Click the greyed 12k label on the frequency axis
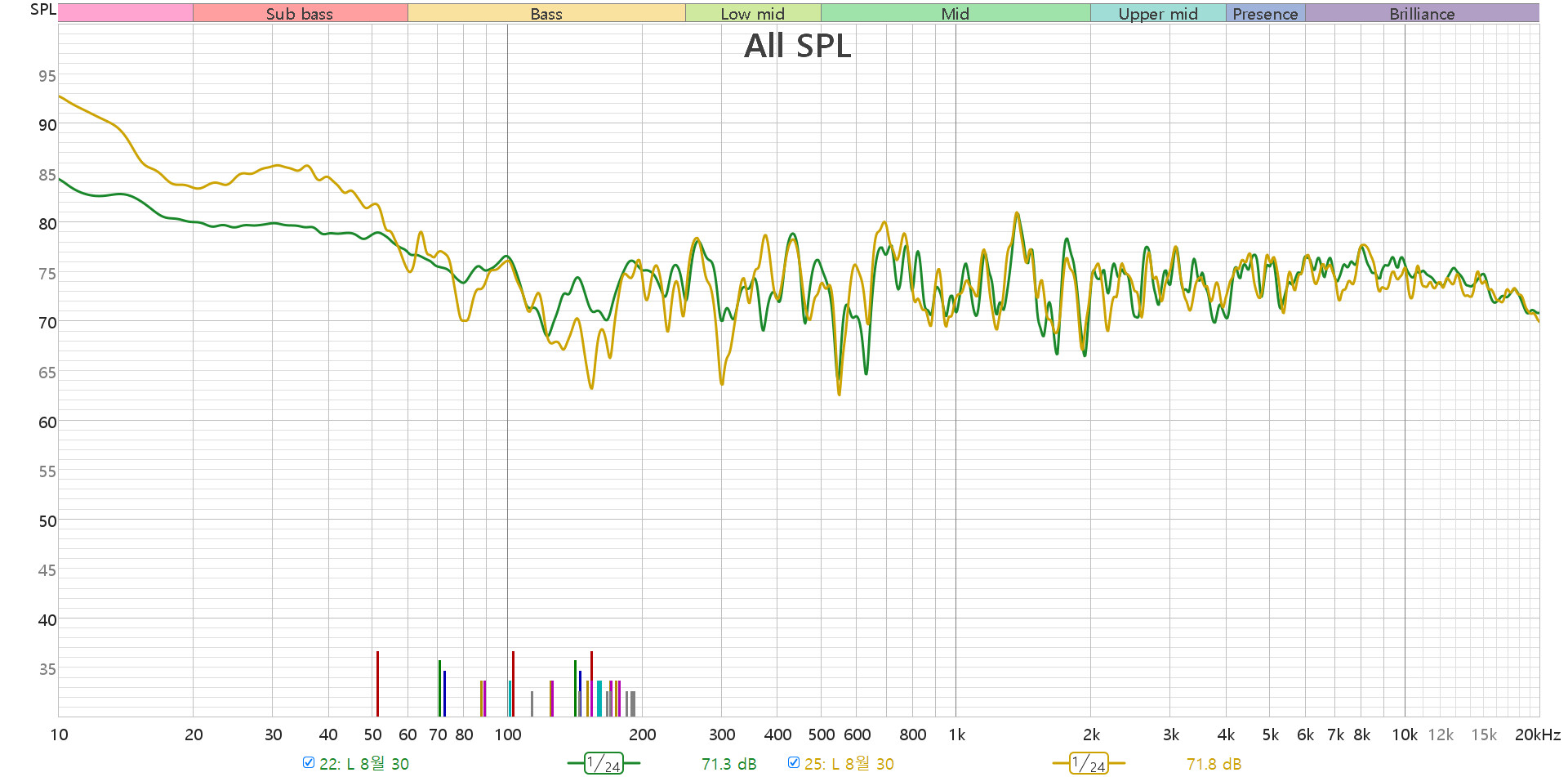 [1441, 735]
